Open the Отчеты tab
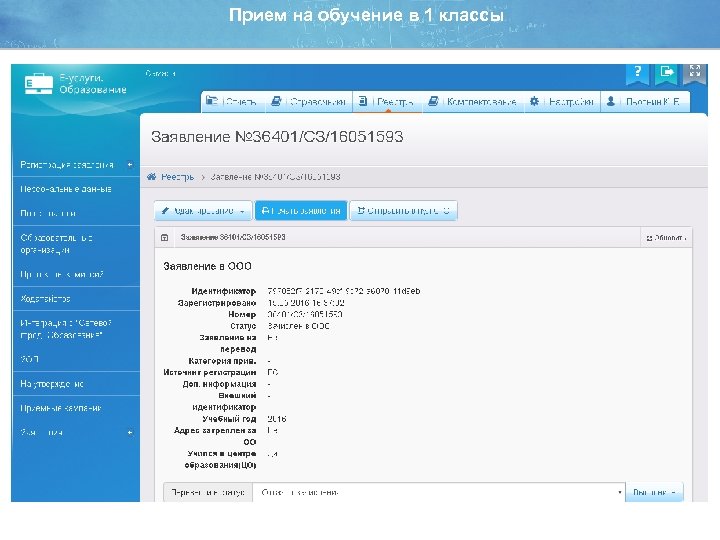 click(231, 101)
